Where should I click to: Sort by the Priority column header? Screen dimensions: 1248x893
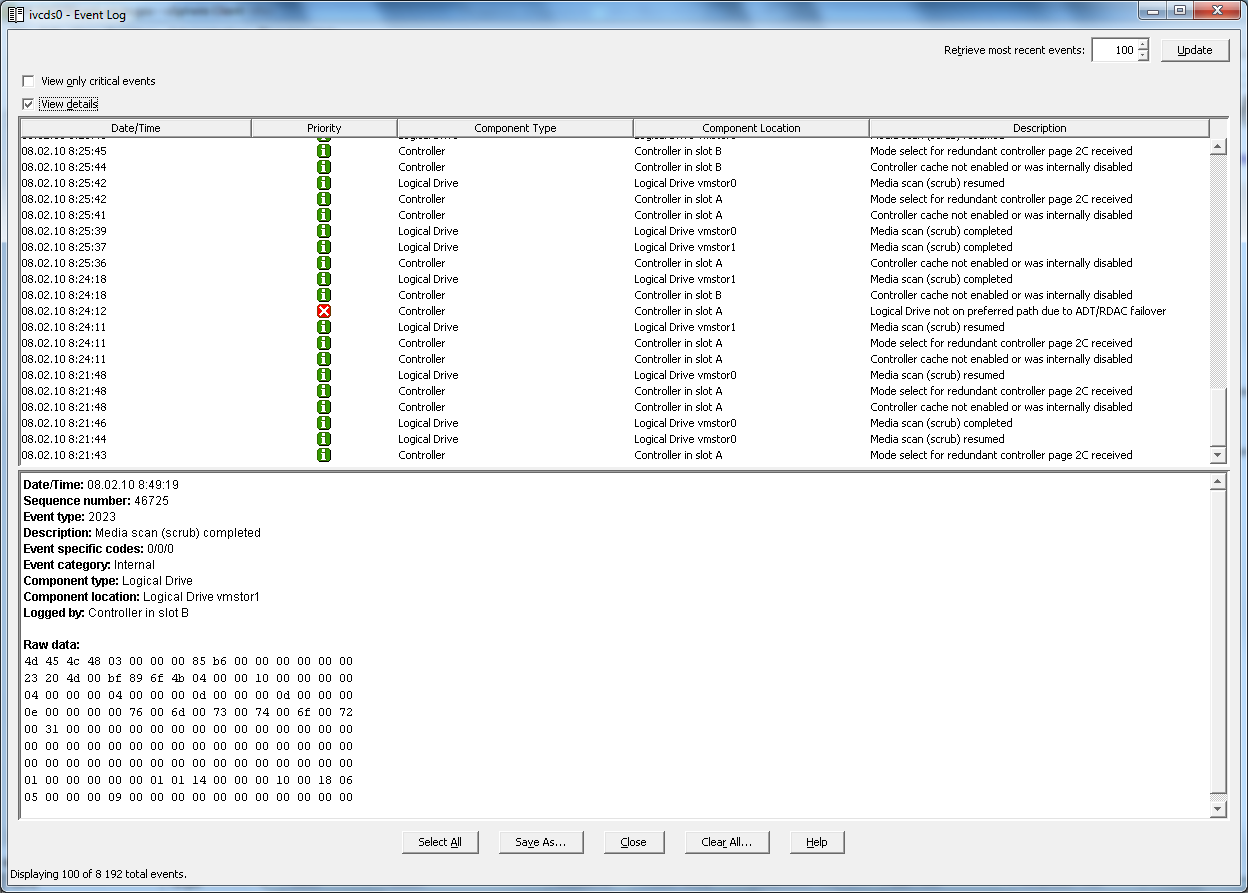click(x=324, y=128)
